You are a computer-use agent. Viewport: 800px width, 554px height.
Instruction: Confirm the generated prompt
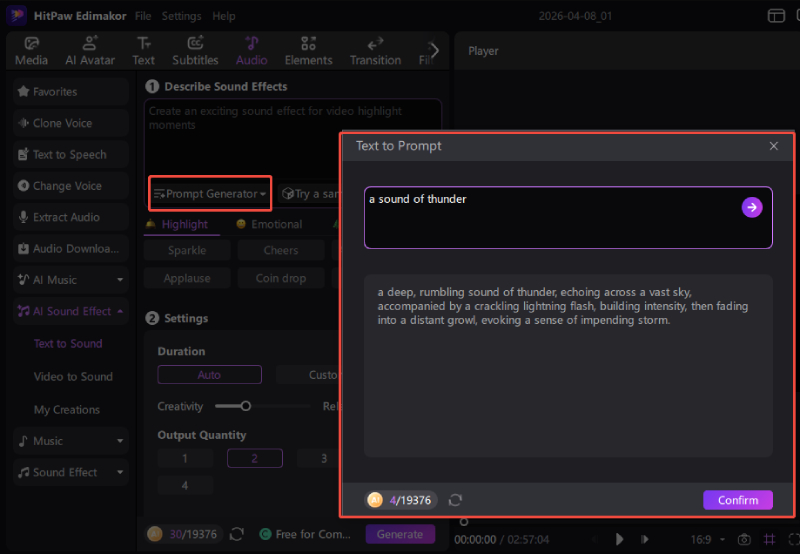(x=738, y=500)
